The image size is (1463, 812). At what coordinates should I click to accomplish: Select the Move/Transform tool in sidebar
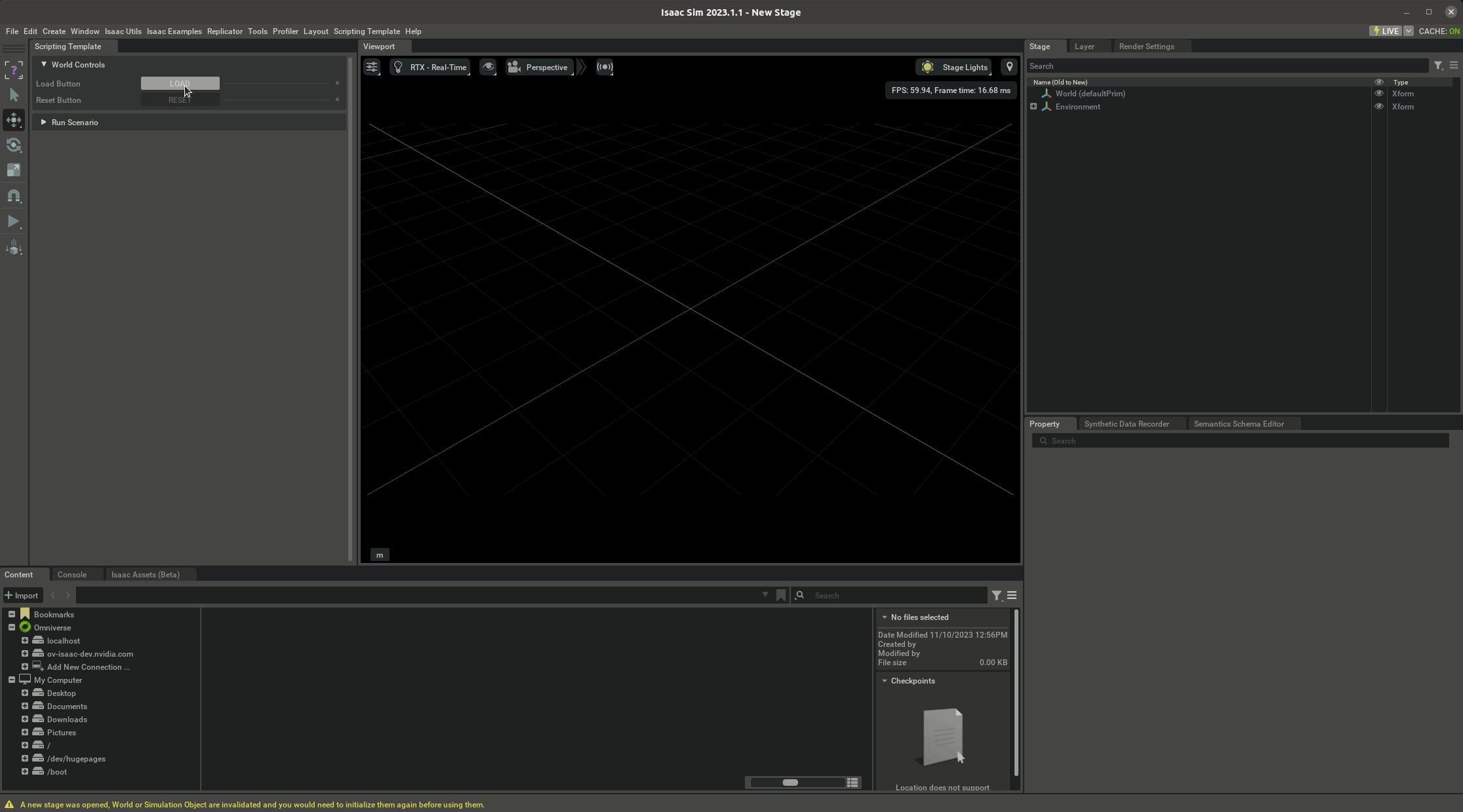[x=14, y=119]
